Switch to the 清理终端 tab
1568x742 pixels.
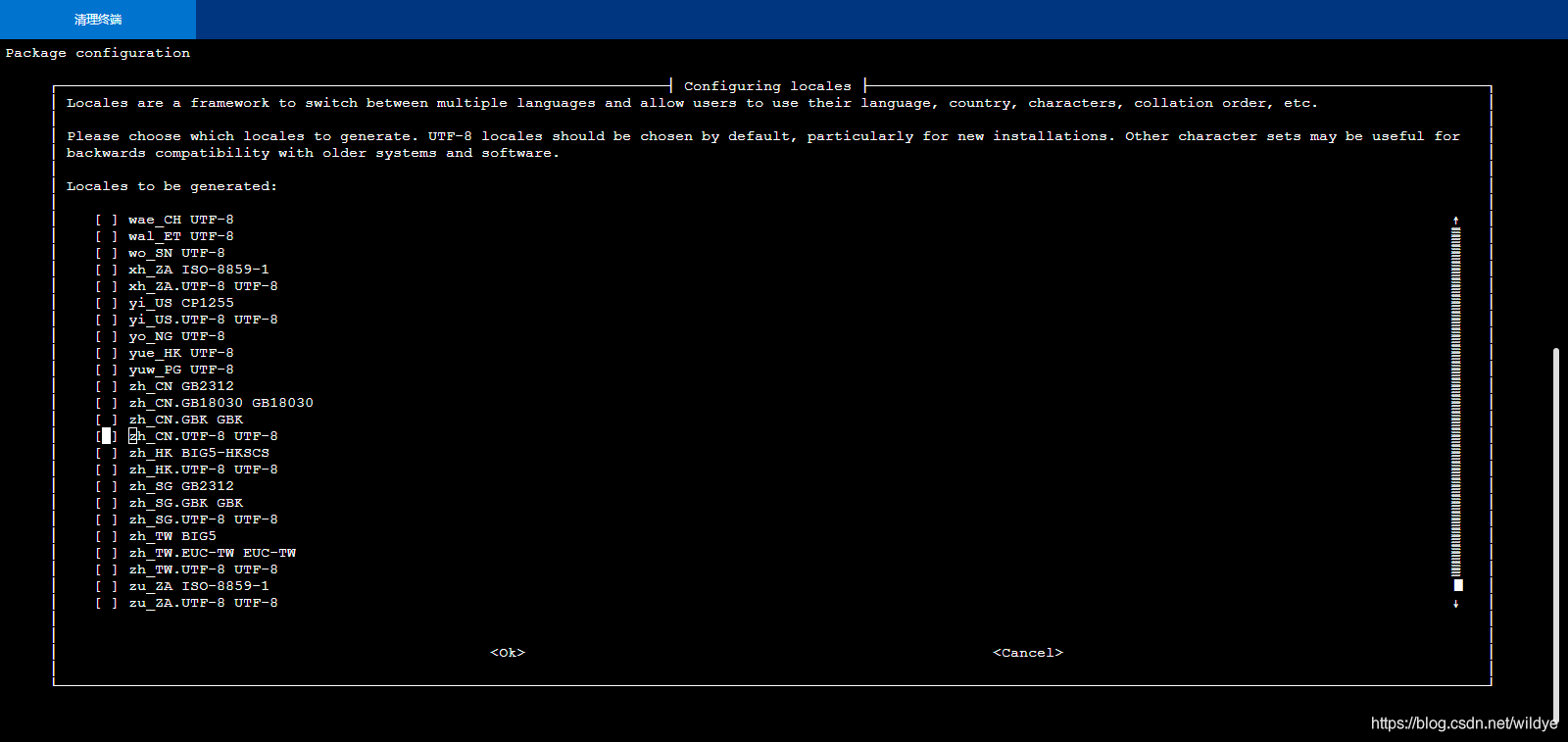[98, 20]
